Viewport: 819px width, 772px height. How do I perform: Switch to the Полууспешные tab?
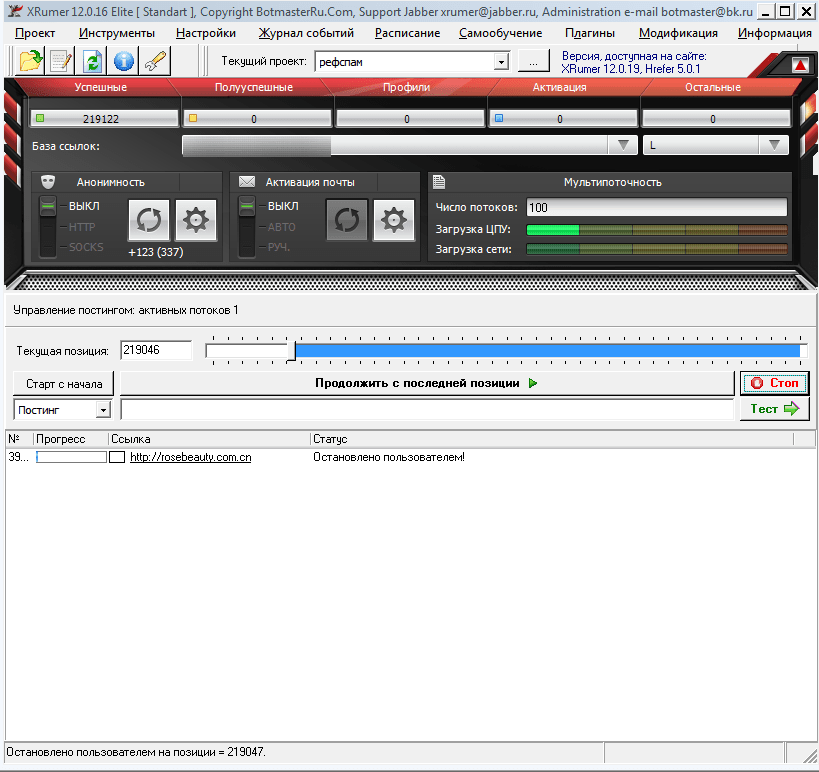[254, 87]
